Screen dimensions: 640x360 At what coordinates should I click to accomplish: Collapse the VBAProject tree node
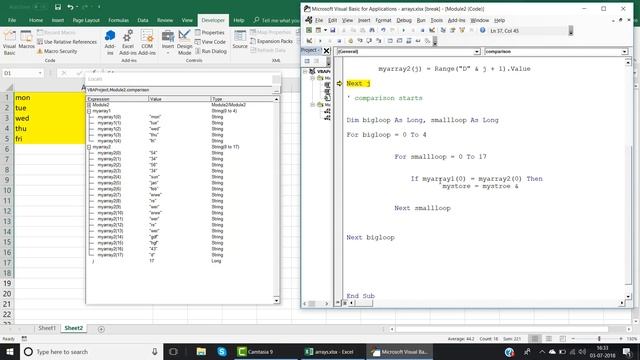(x=305, y=71)
